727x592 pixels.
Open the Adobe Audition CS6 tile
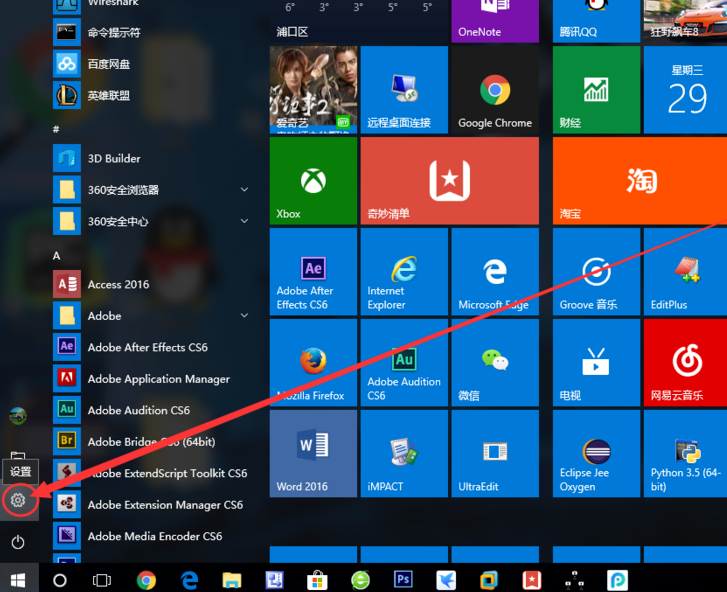coord(404,363)
